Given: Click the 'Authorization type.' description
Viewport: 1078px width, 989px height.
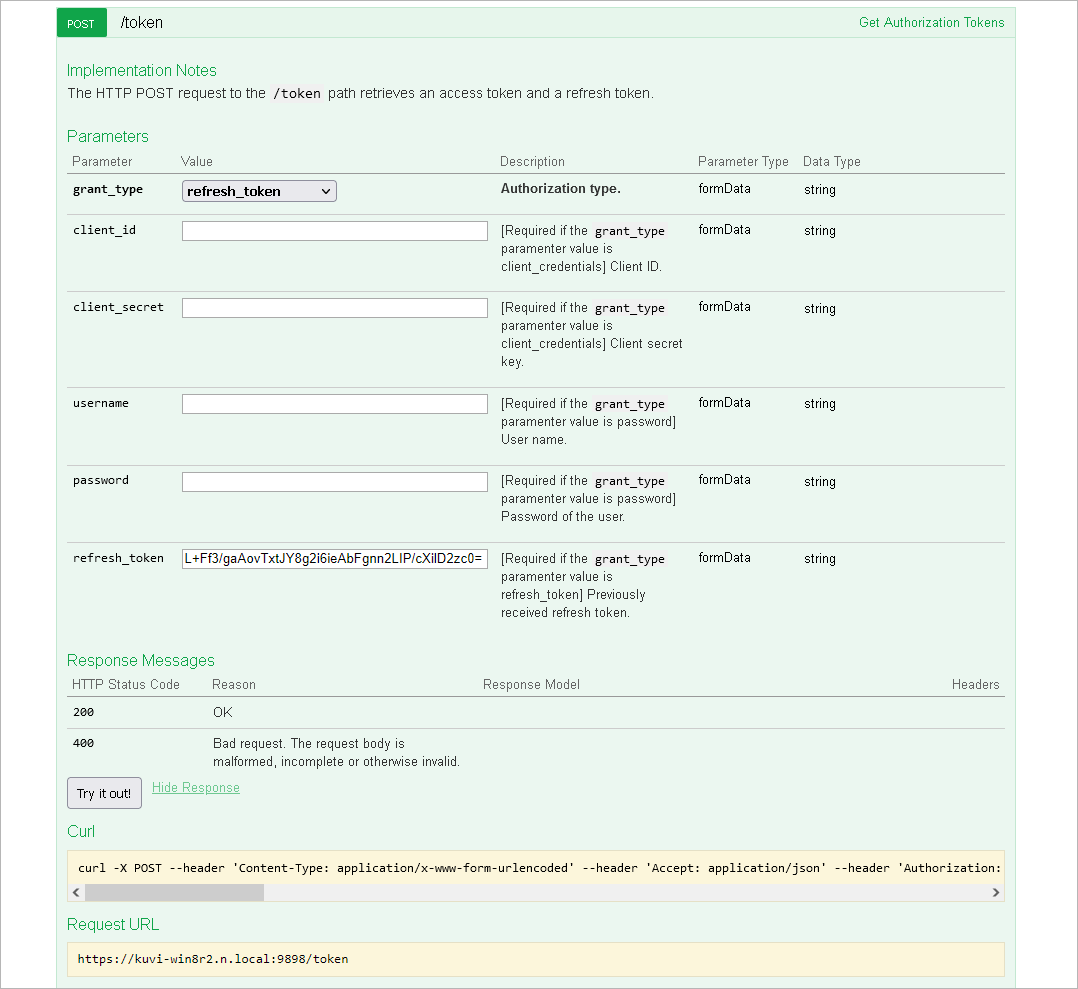Looking at the screenshot, I should 561,189.
